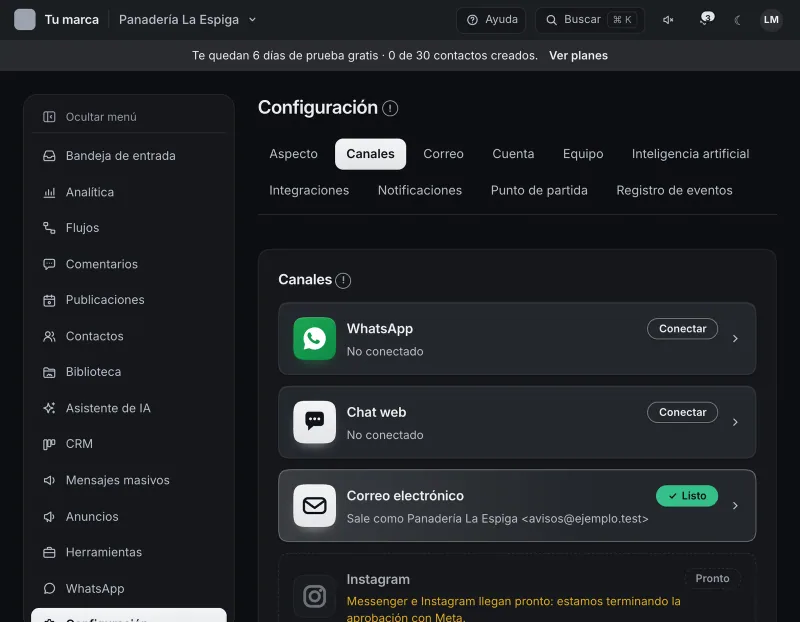Open the Analítica chart icon
Image resolution: width=800 pixels, height=622 pixels.
point(49,192)
